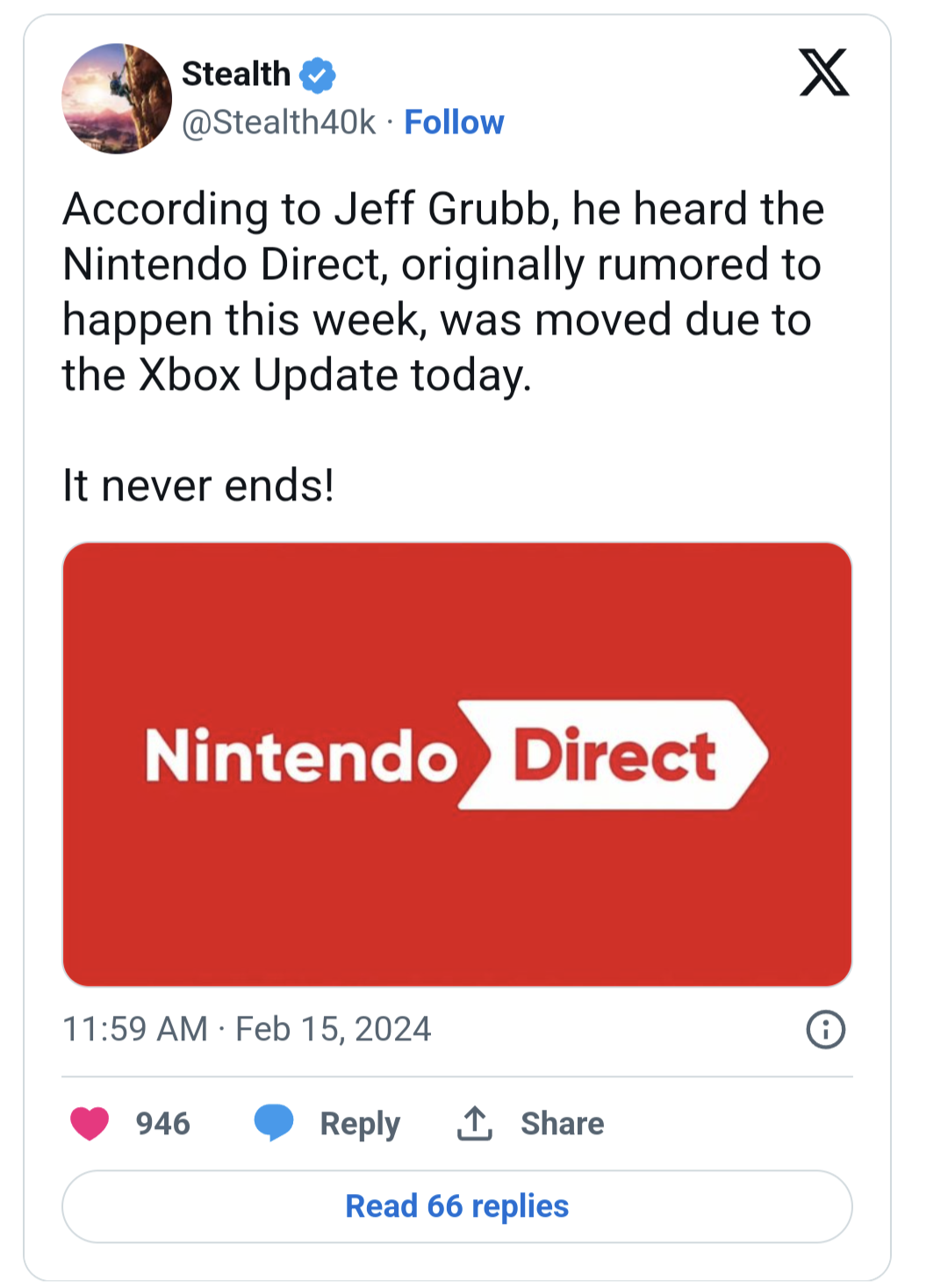Click the white Direct badge in image
This screenshot has width=948, height=1288.
tap(614, 755)
